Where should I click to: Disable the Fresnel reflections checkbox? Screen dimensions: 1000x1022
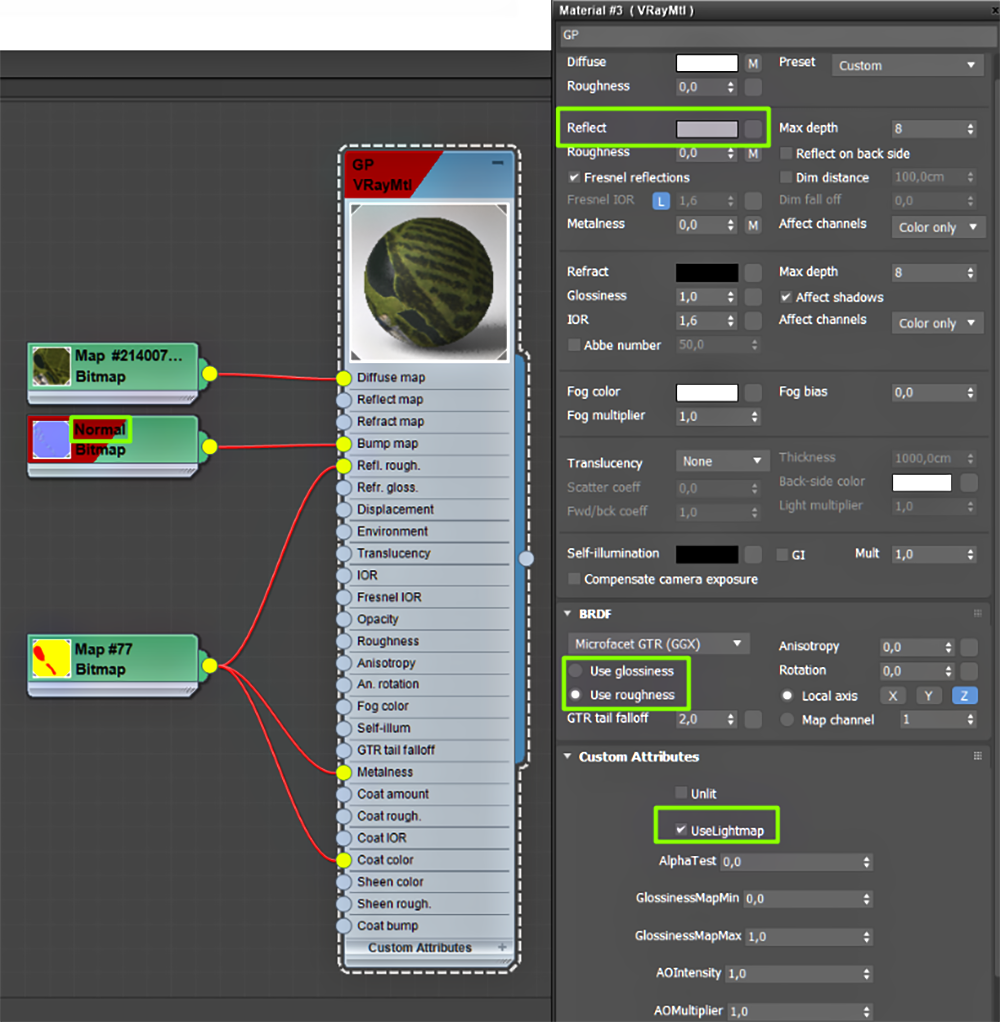[x=574, y=177]
